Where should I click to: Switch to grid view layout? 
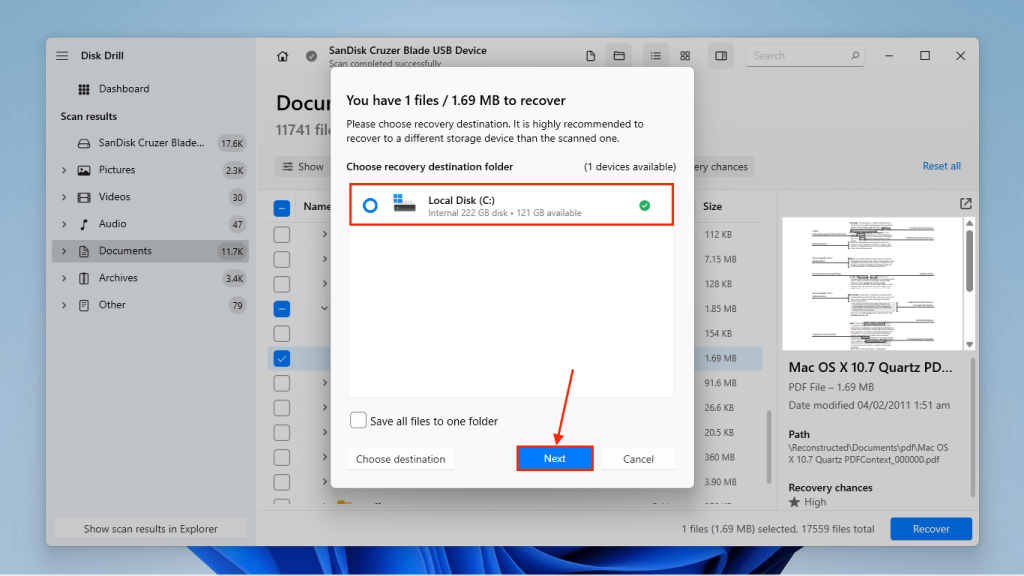[685, 55]
